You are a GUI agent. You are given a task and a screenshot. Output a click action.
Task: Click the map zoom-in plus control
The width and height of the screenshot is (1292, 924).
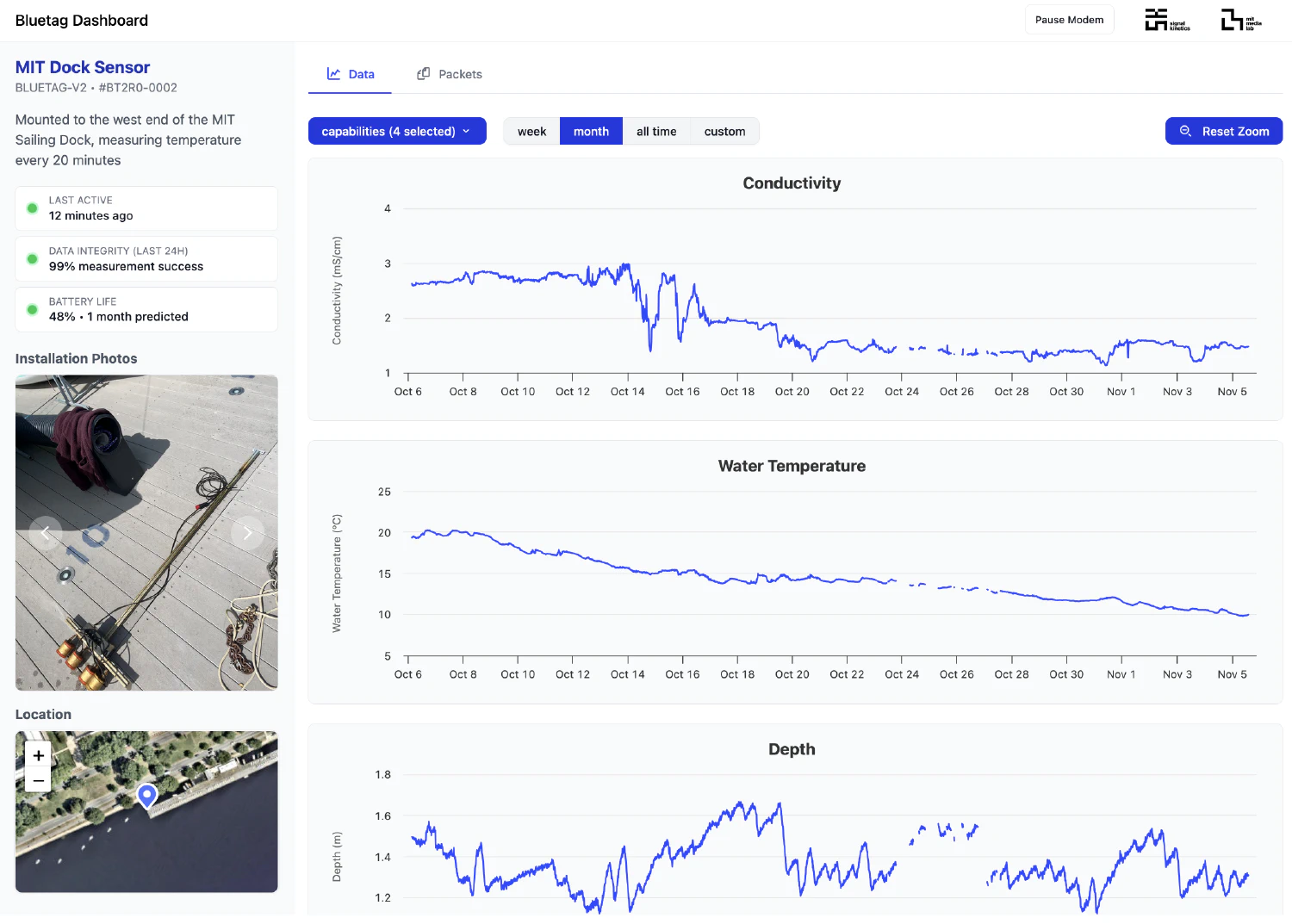38,754
